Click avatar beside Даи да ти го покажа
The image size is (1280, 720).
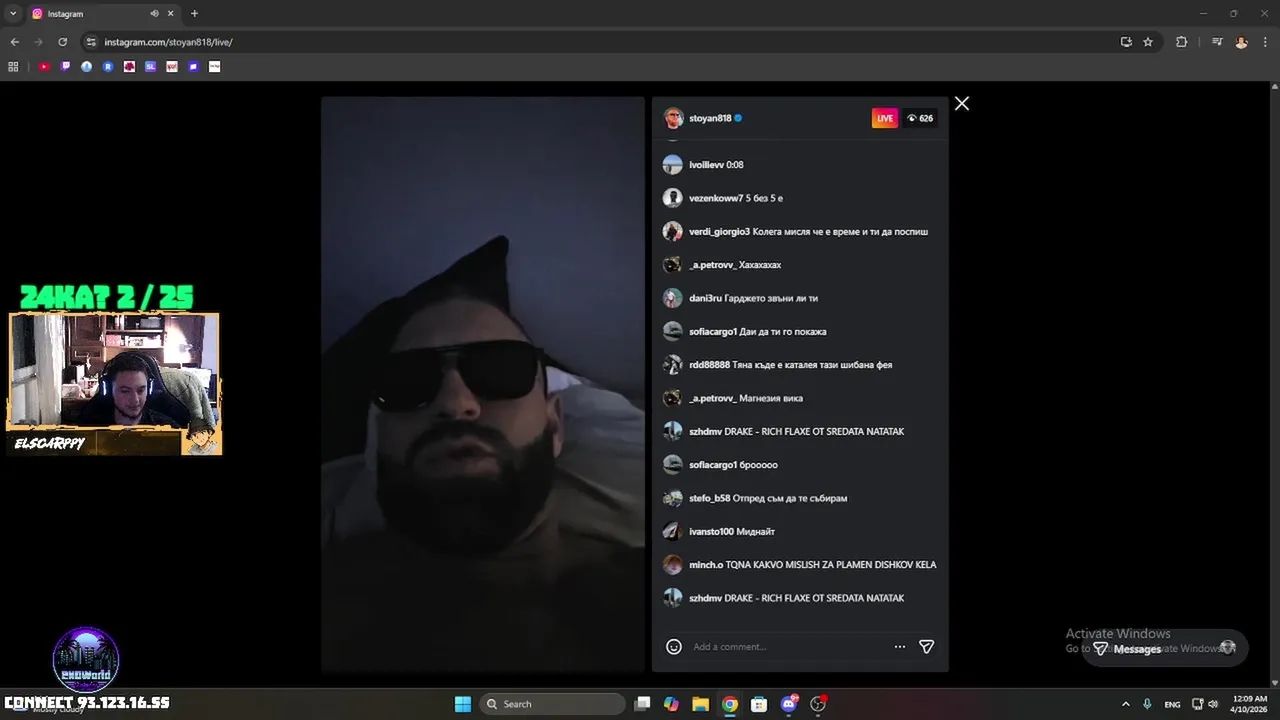click(x=673, y=331)
